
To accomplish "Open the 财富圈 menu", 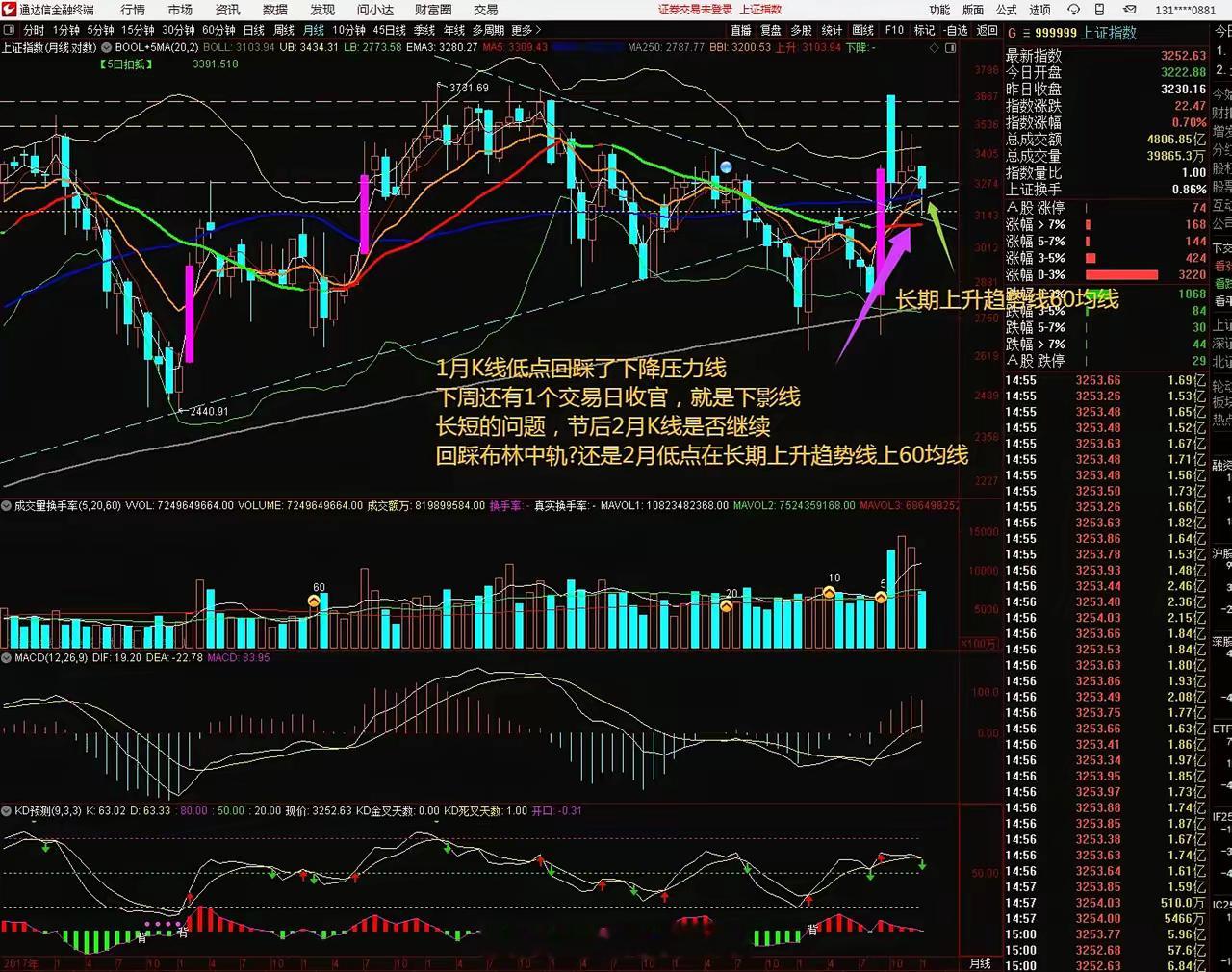I will coord(433,10).
